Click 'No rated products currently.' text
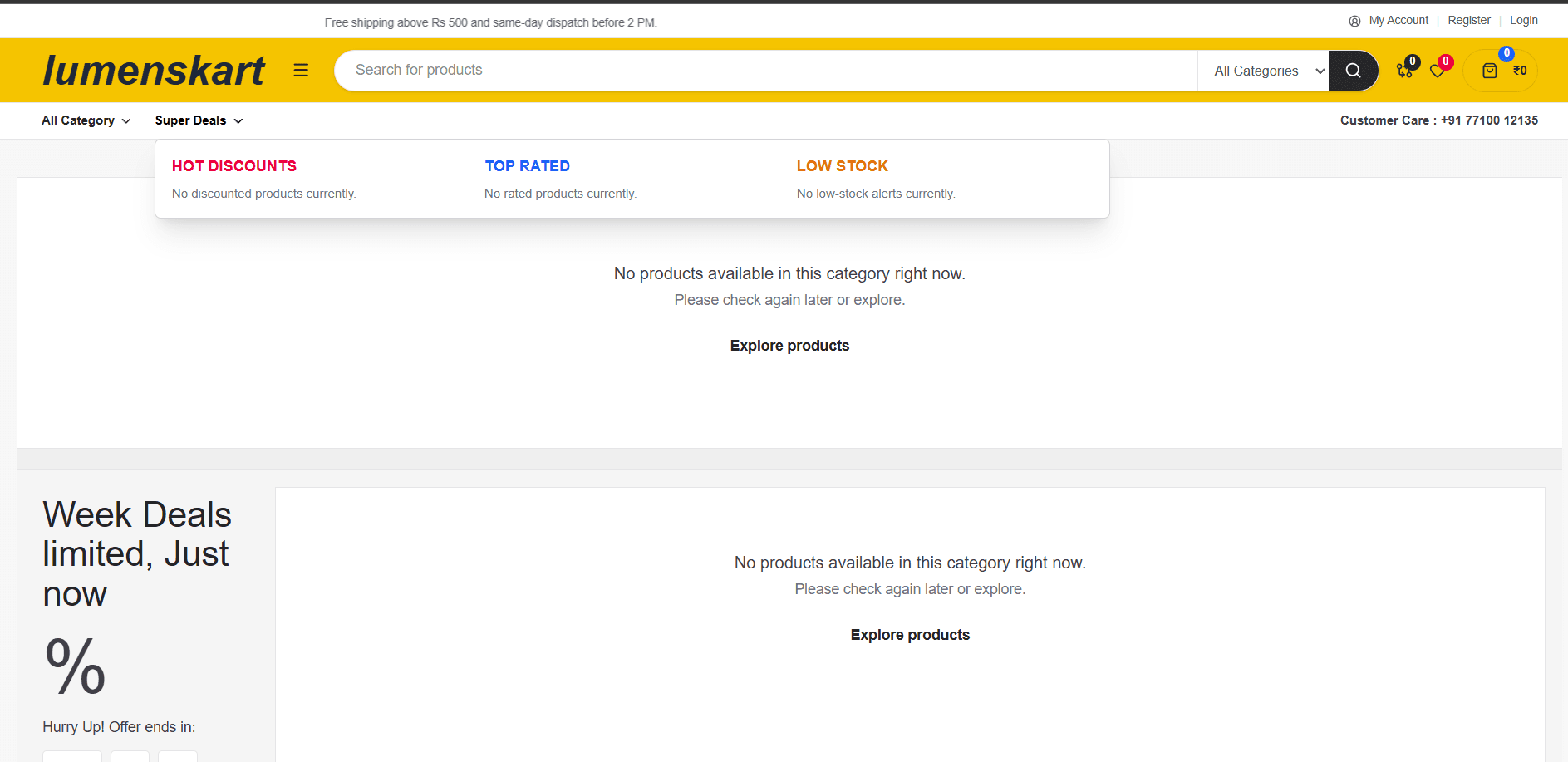1568x762 pixels. point(561,194)
